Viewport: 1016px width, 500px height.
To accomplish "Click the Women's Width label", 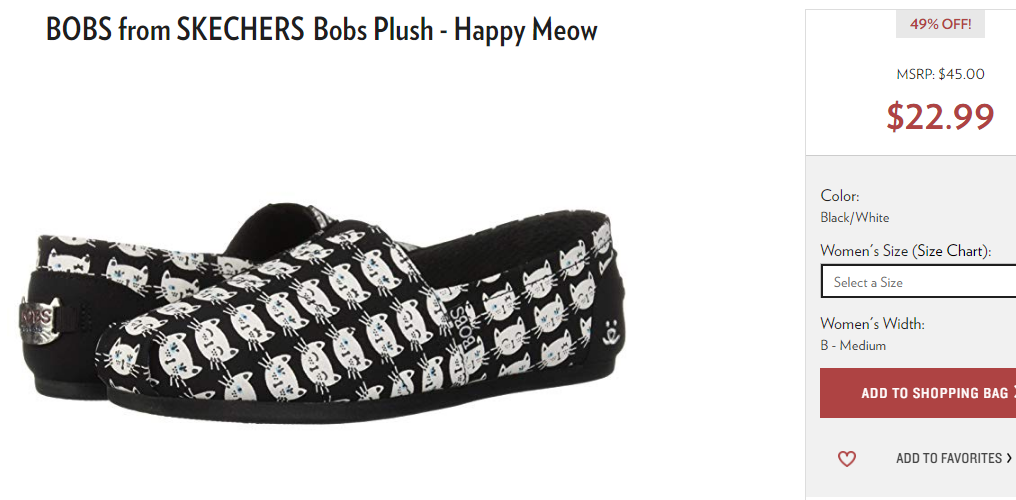I will click(872, 323).
